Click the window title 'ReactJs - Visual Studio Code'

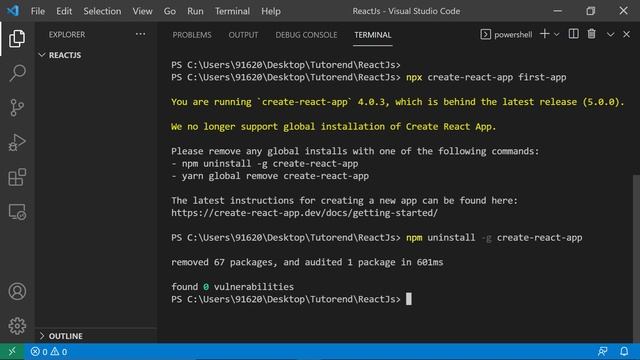click(x=406, y=11)
